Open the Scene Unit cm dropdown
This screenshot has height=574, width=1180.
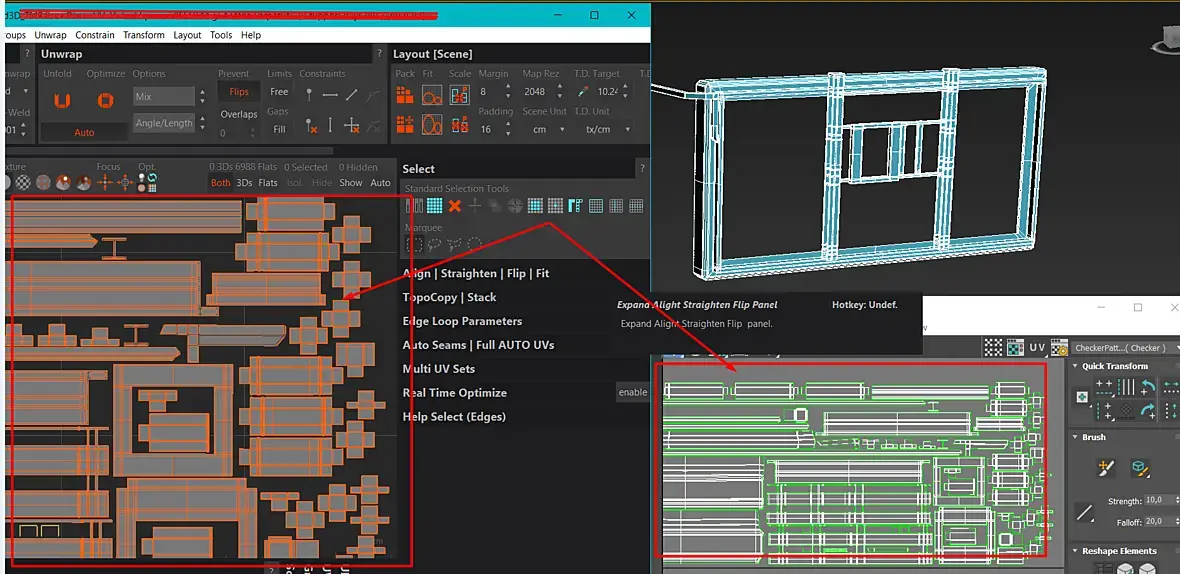tap(545, 130)
